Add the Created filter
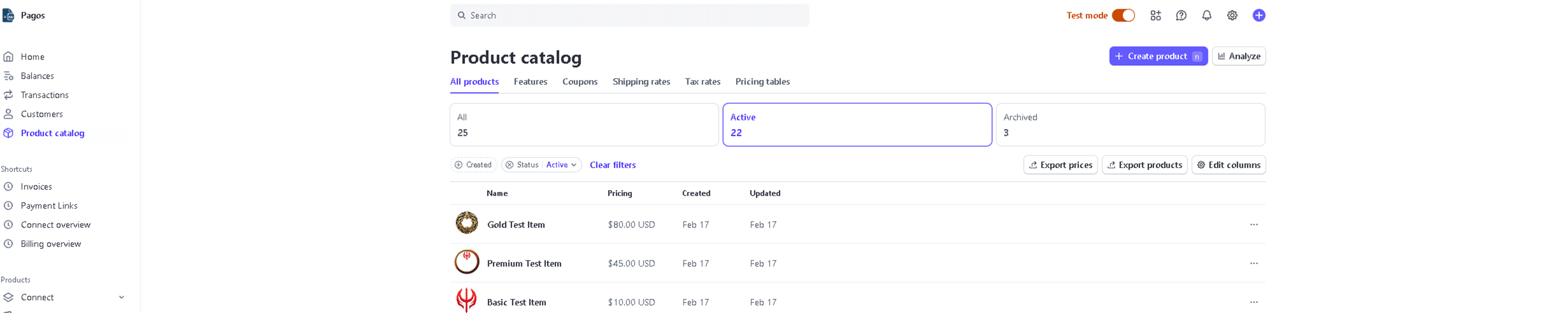This screenshot has height=313, width=1568. pos(473,165)
